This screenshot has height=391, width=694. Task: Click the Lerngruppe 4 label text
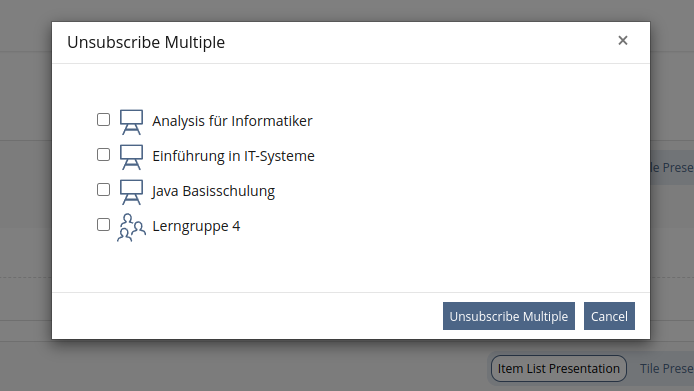(x=196, y=226)
